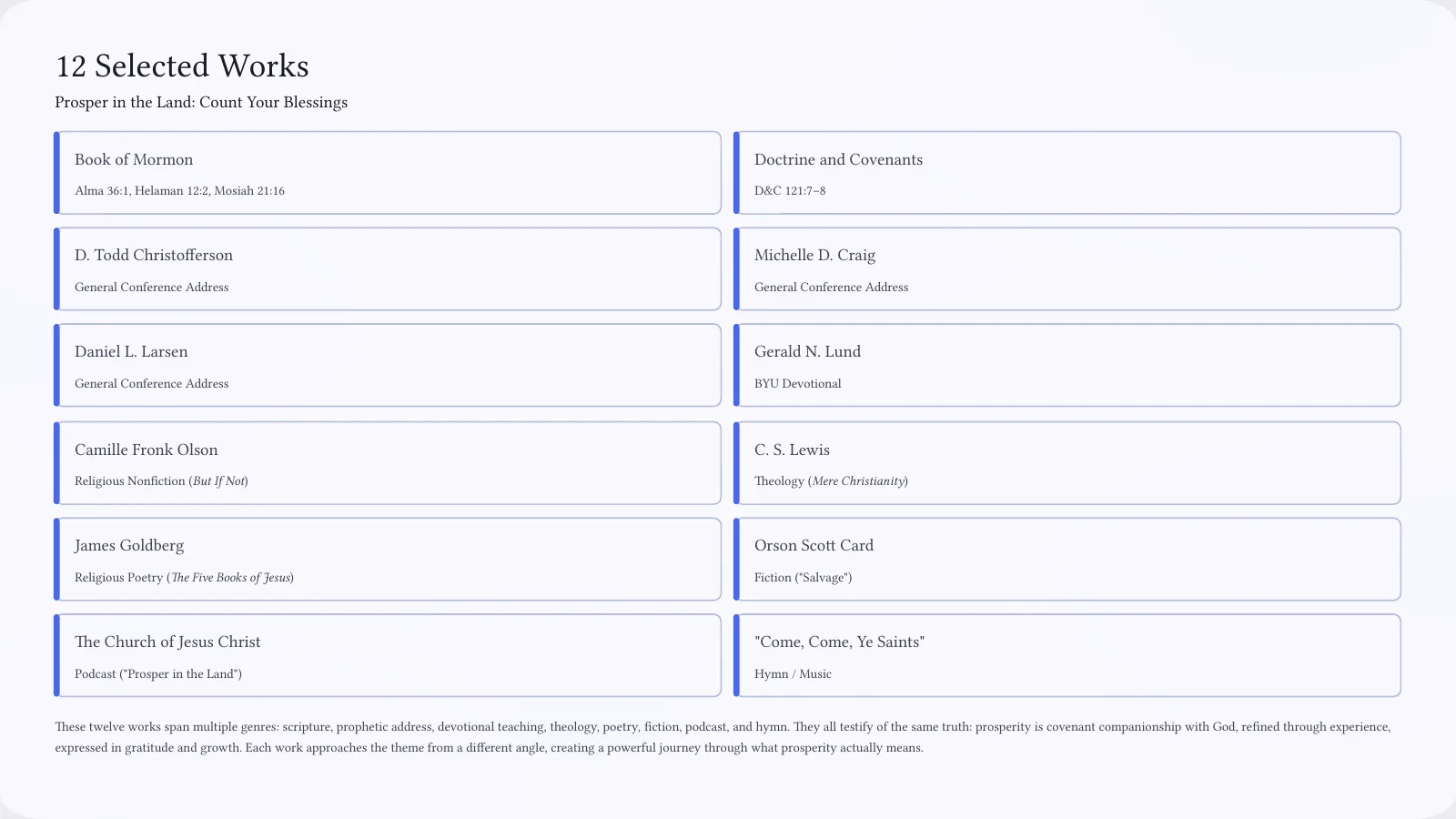Click the D. Todd Christofferson card
Viewport: 1456px width, 819px height.
click(388, 269)
